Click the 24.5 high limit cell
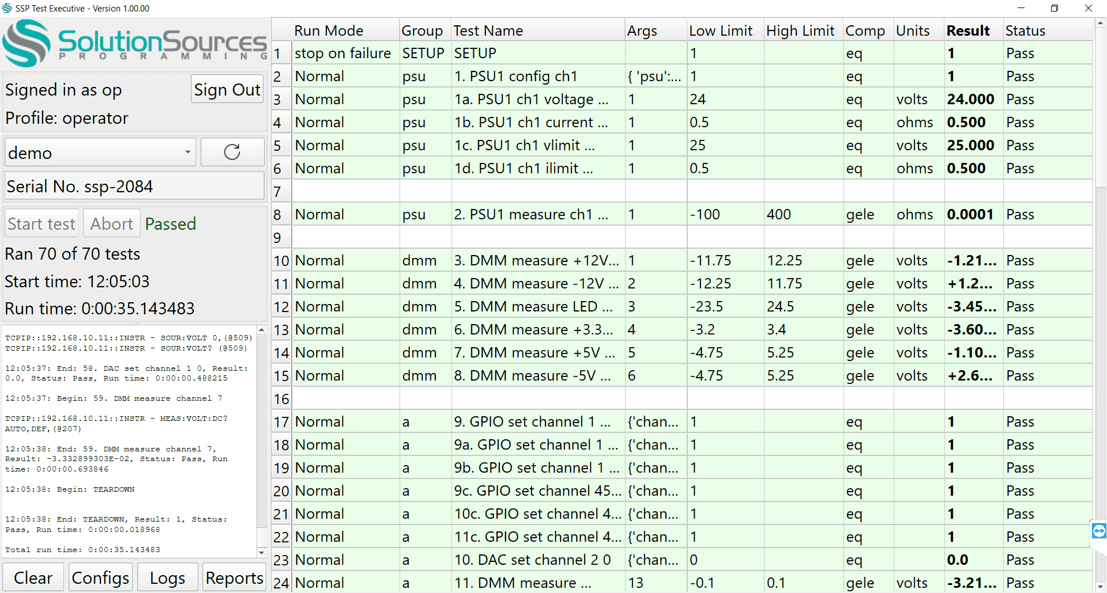1107x593 pixels. (804, 306)
